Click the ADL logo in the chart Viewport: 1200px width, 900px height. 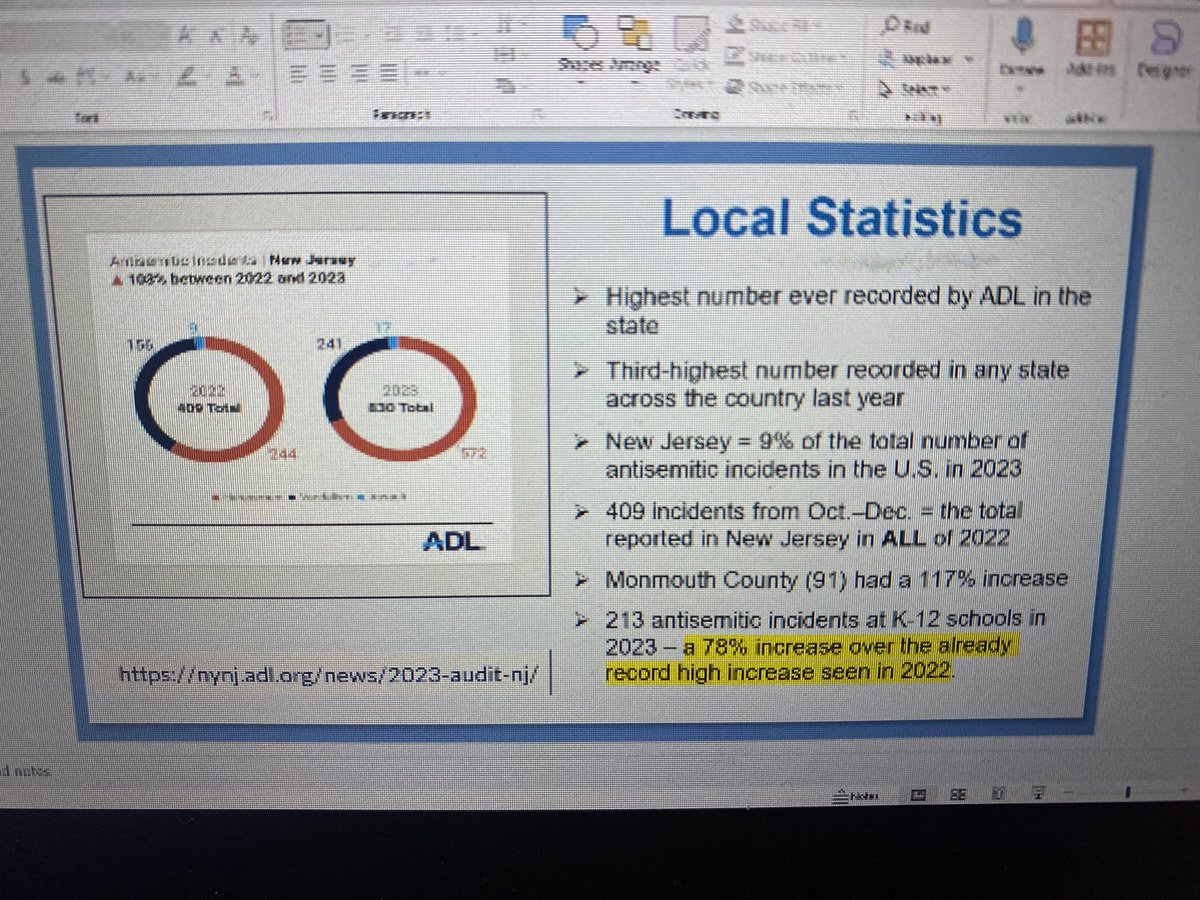(x=452, y=542)
